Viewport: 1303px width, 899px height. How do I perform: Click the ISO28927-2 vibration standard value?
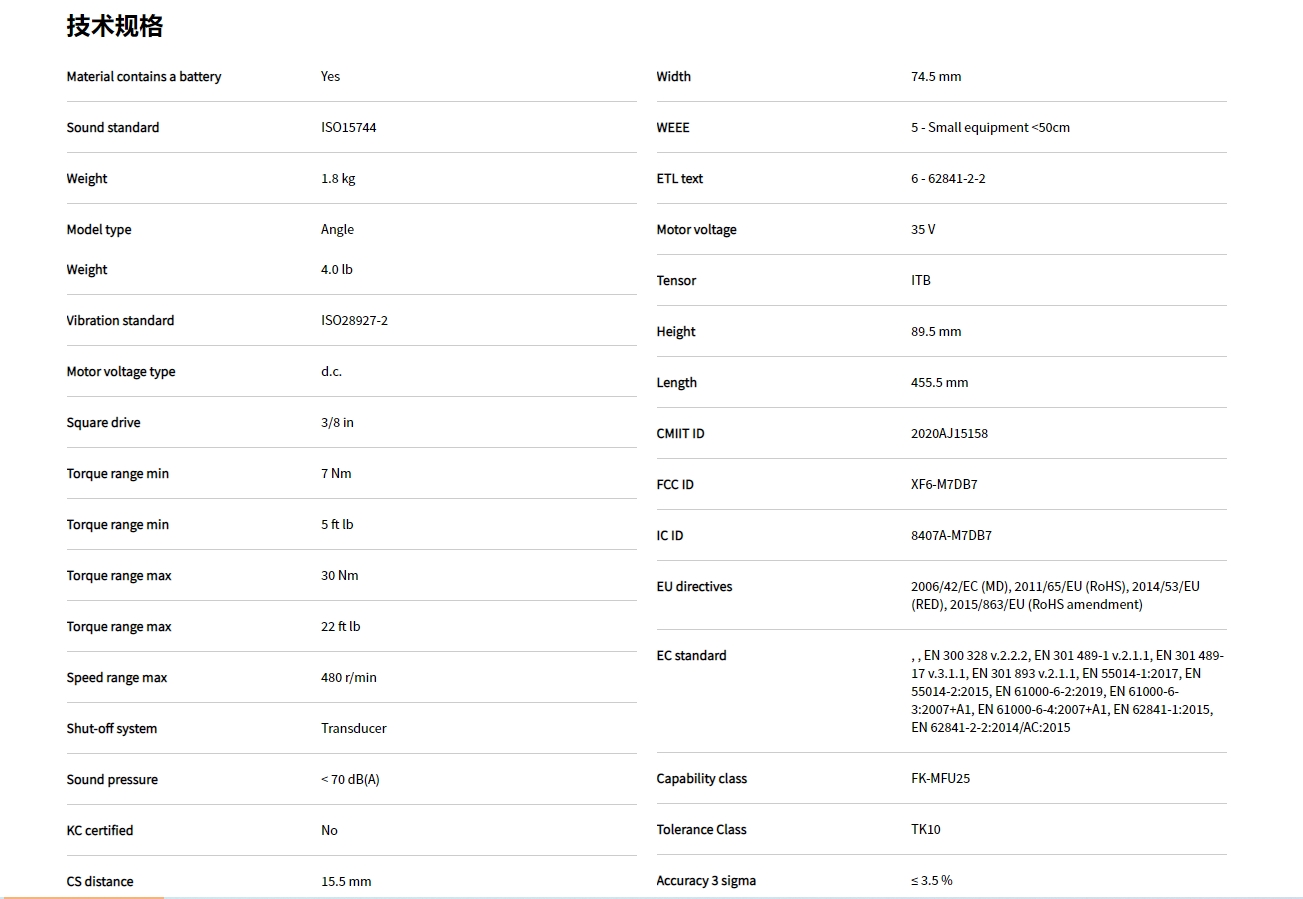[x=354, y=321]
